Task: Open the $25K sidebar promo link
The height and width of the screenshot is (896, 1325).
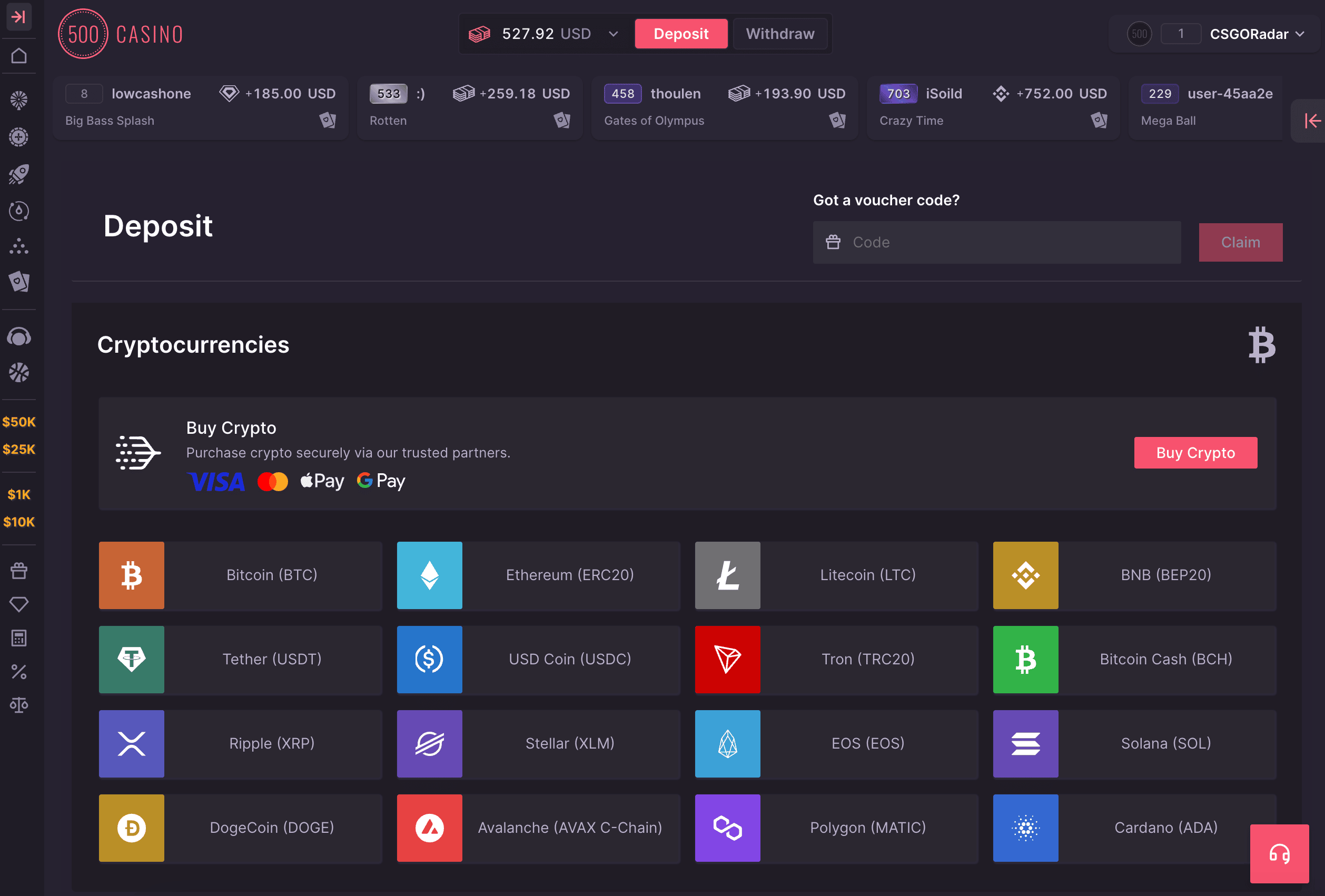Action: [19, 449]
